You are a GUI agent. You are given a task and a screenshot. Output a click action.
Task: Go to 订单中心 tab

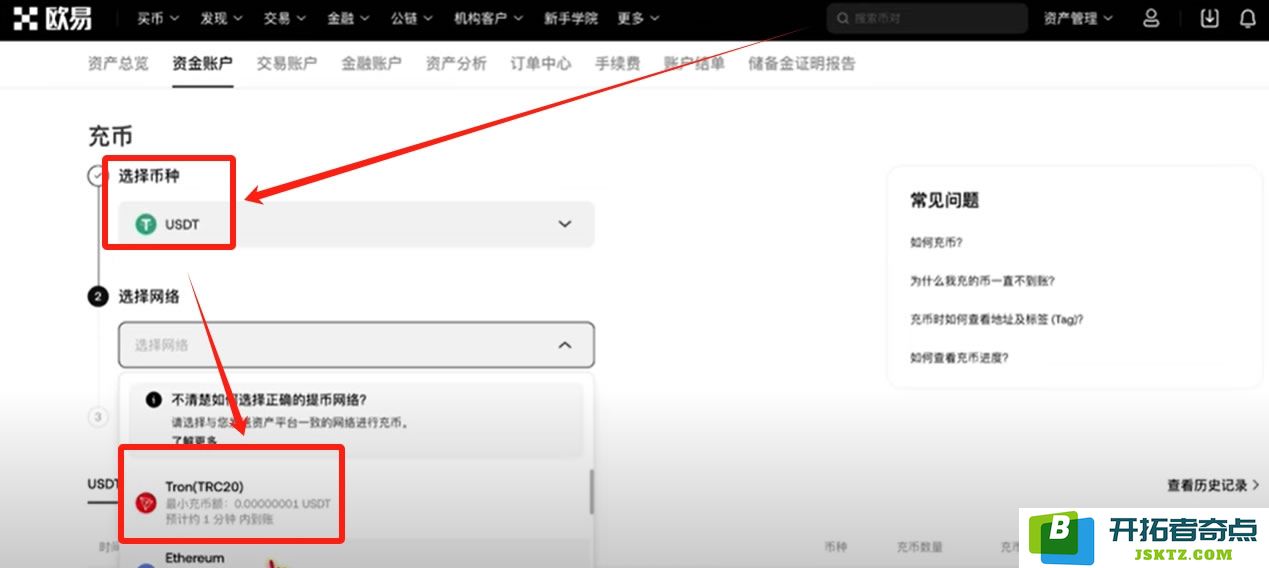click(x=541, y=63)
